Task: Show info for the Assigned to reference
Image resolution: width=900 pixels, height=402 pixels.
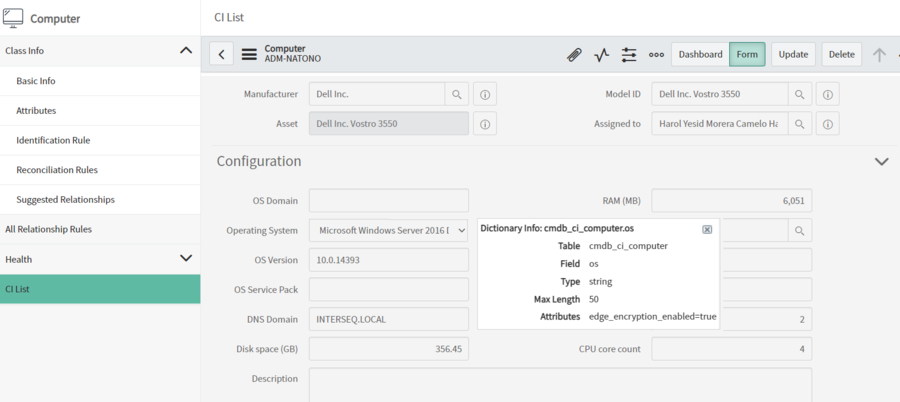Action: (828, 124)
